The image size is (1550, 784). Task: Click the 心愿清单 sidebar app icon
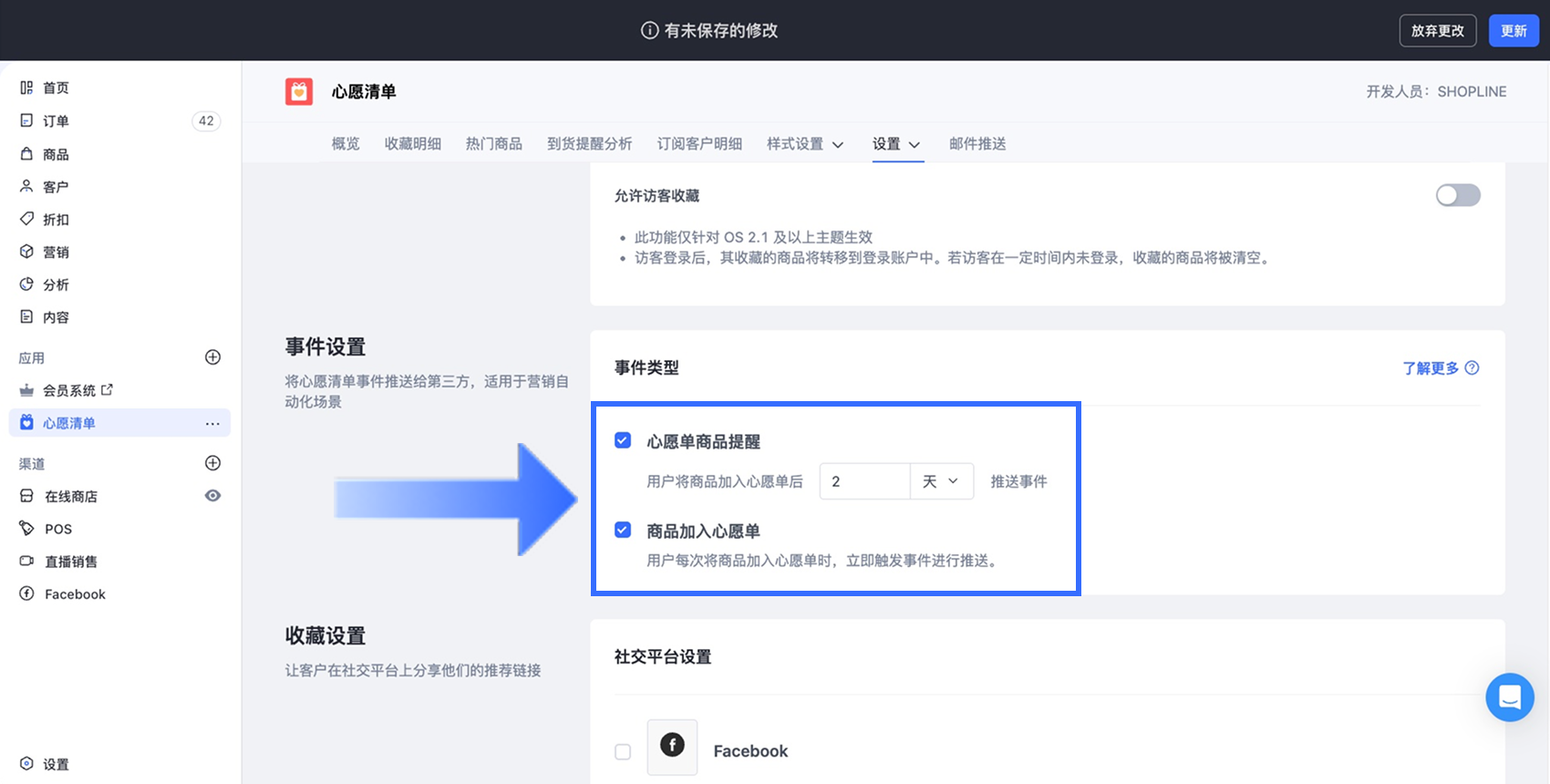[26, 423]
